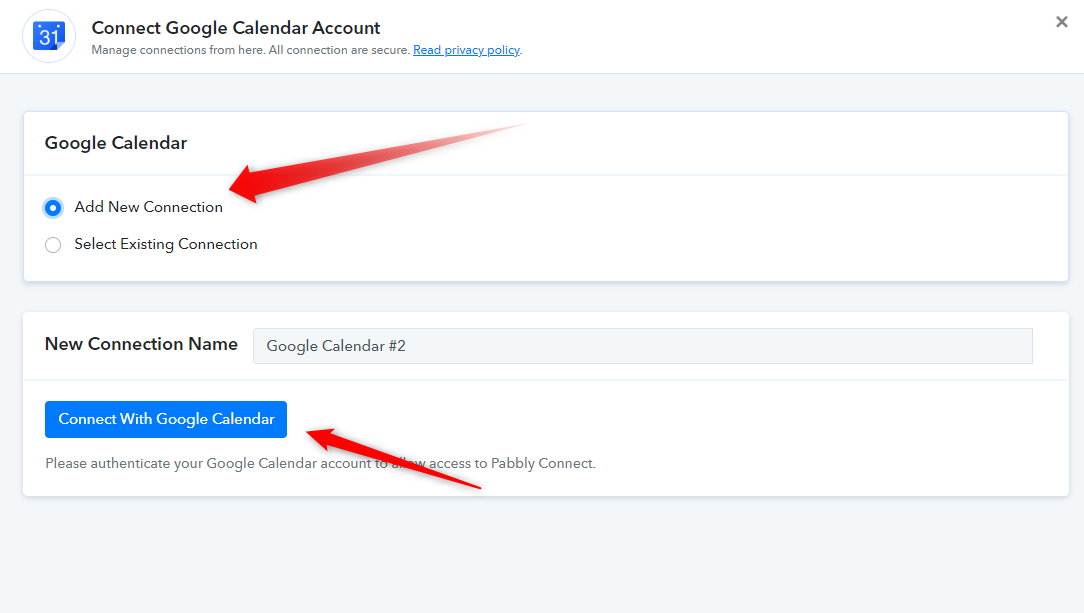Click the All connection are secure text
This screenshot has height=613, width=1084.
(339, 50)
